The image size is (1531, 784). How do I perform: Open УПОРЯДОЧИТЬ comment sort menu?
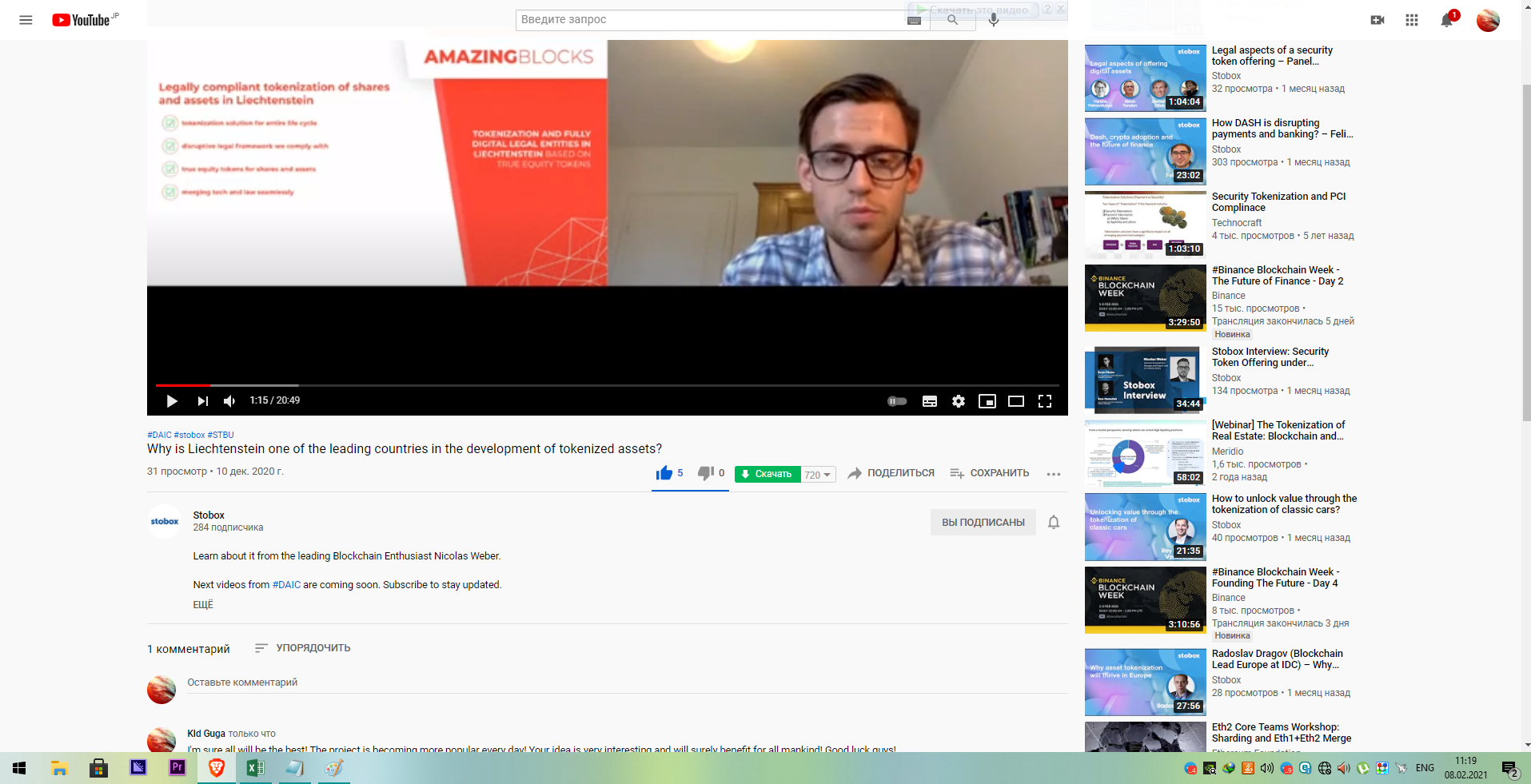click(302, 648)
